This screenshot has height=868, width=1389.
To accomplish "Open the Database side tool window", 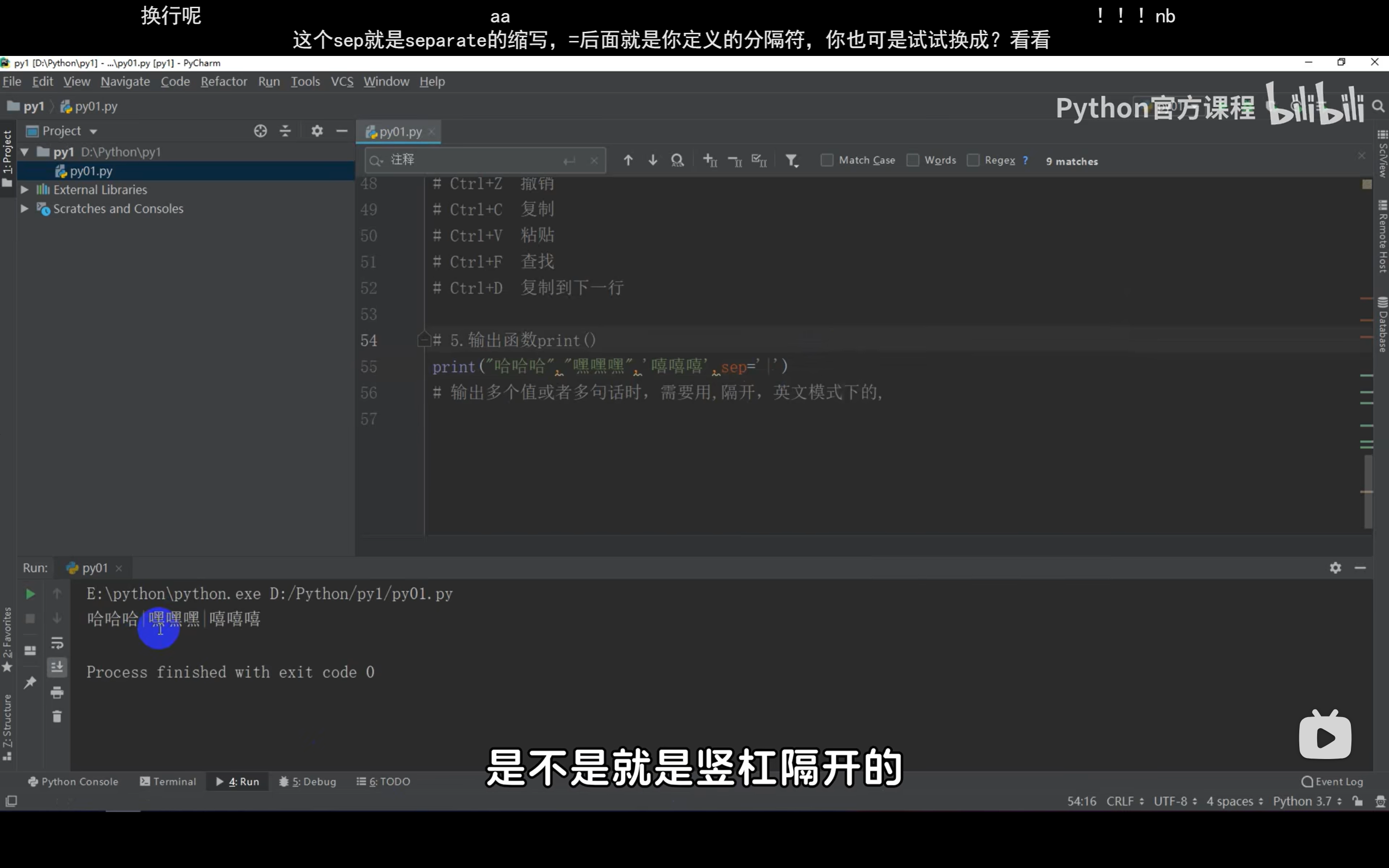I will [x=1382, y=325].
